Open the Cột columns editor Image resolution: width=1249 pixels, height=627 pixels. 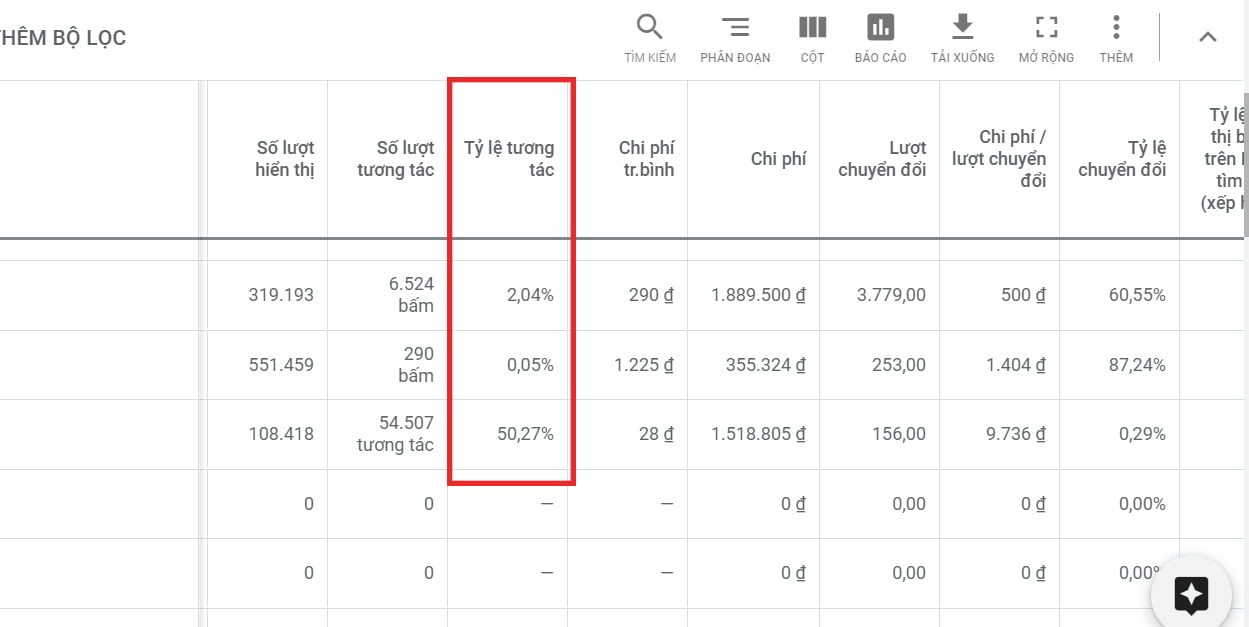point(812,39)
